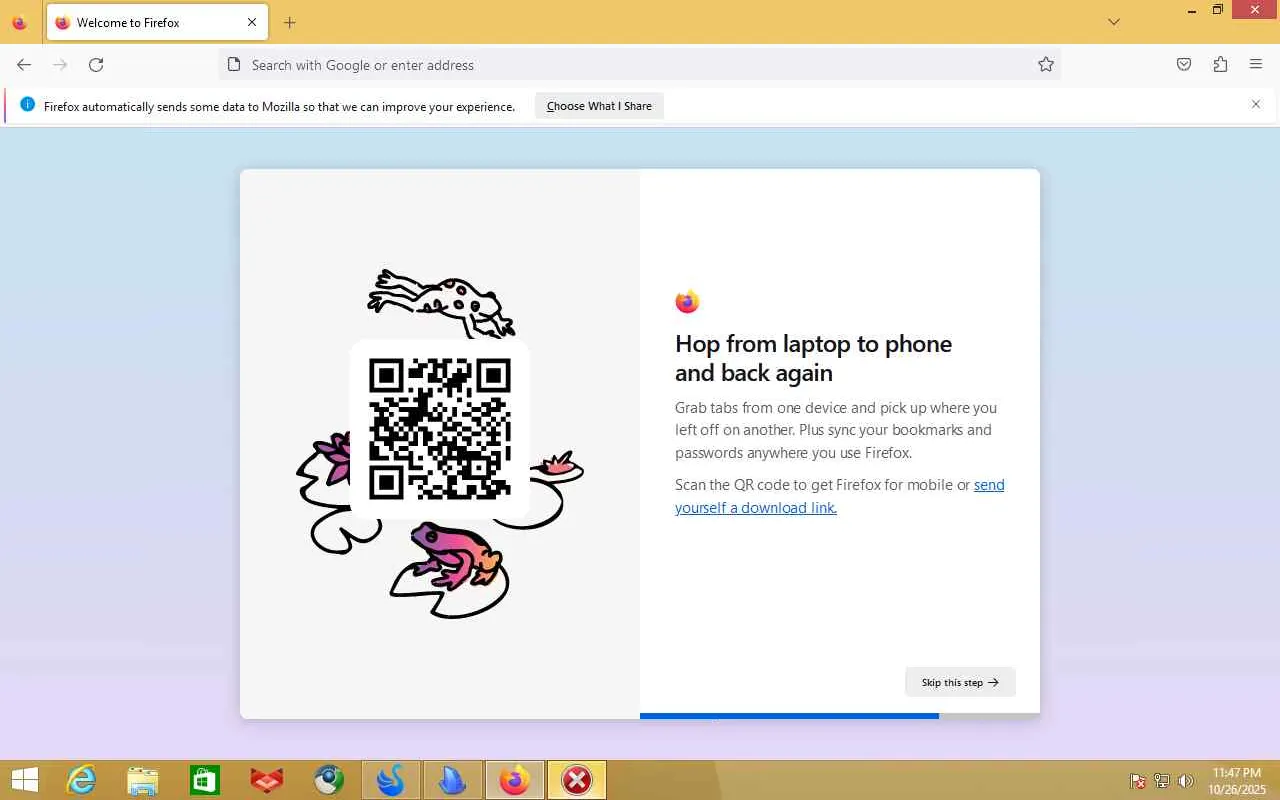The image size is (1280, 800).
Task: Restore down the Firefox window
Action: [x=1218, y=10]
